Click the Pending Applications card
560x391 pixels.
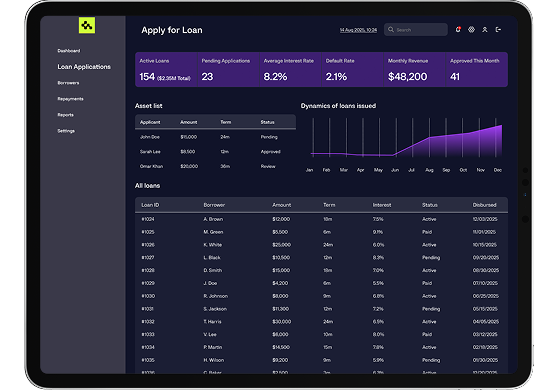coord(228,70)
